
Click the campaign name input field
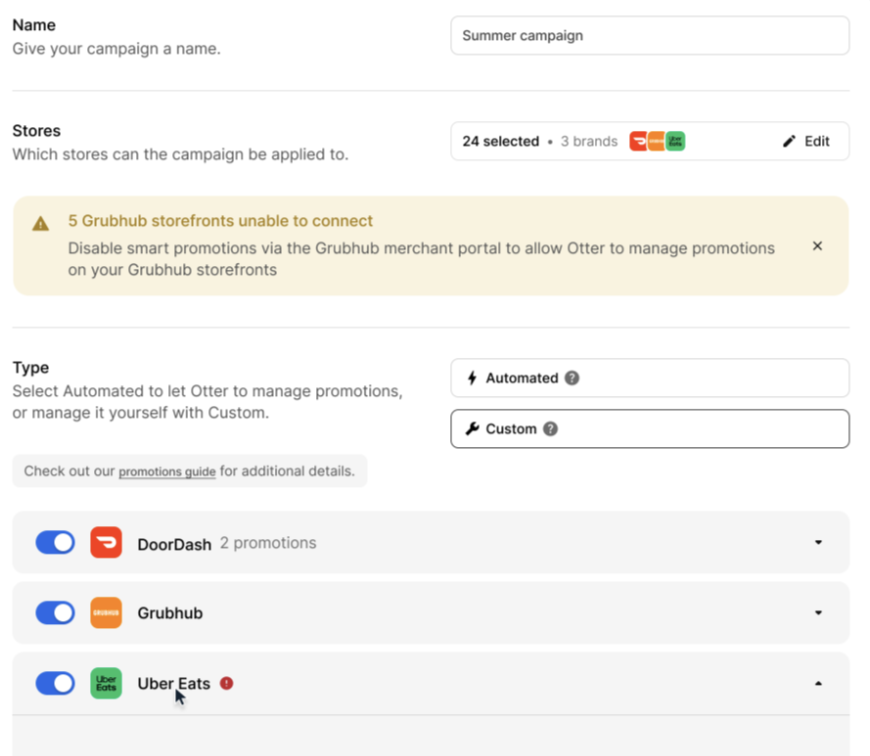pos(650,35)
